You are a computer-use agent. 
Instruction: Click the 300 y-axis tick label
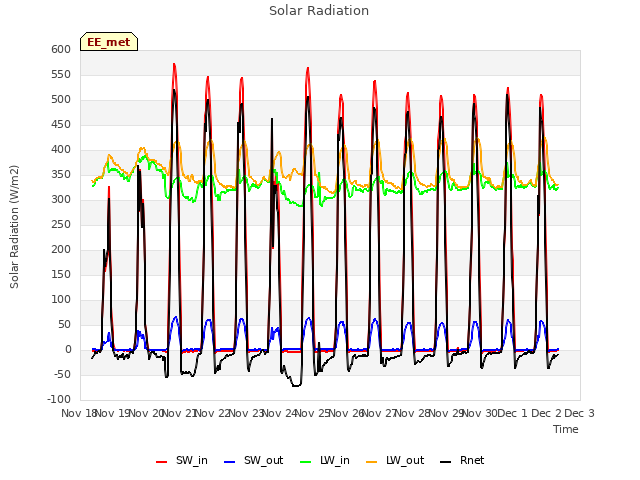click(61, 200)
